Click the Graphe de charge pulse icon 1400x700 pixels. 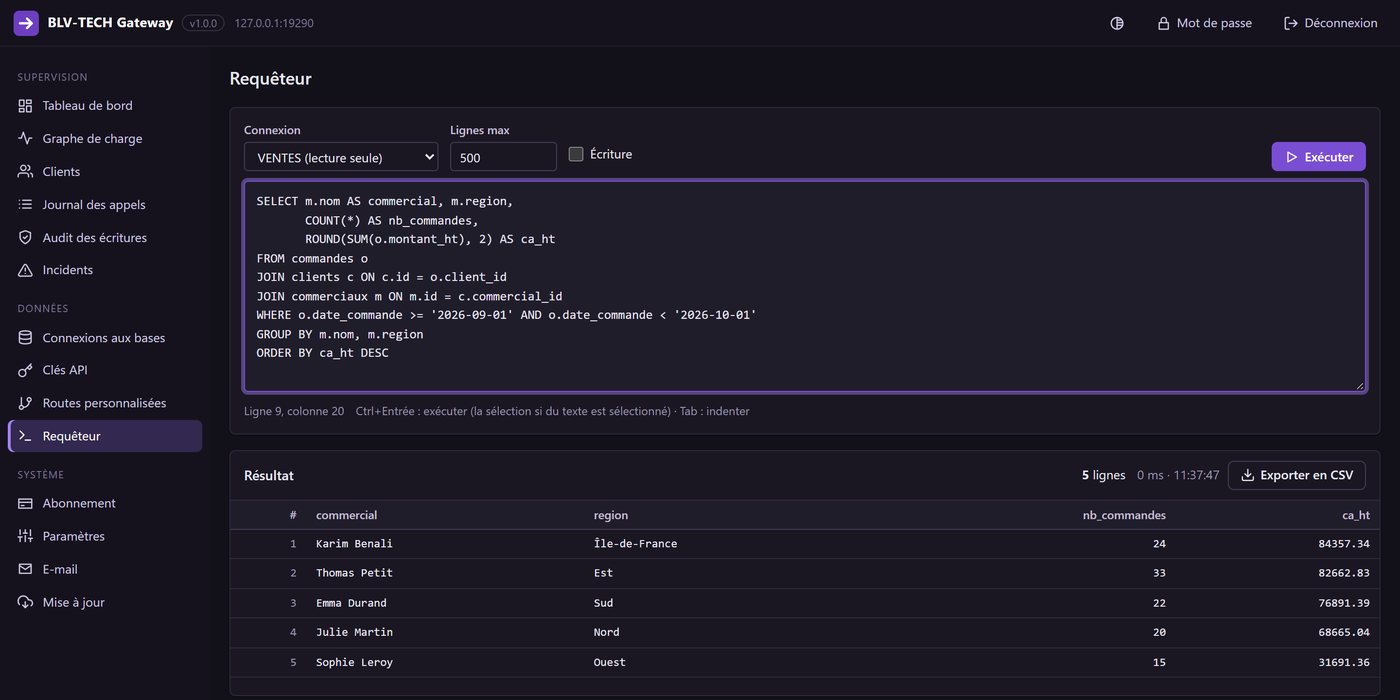pyautogui.click(x=25, y=139)
